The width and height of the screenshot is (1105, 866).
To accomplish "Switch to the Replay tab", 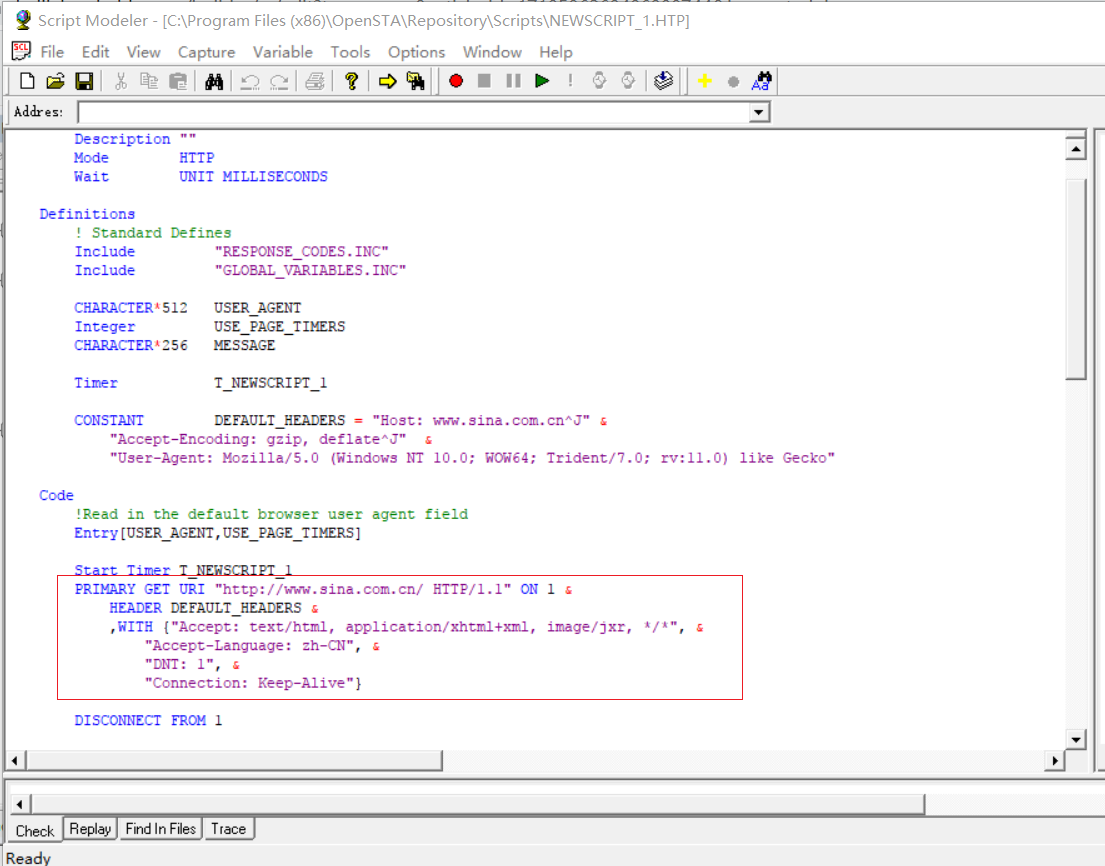I will (90, 829).
